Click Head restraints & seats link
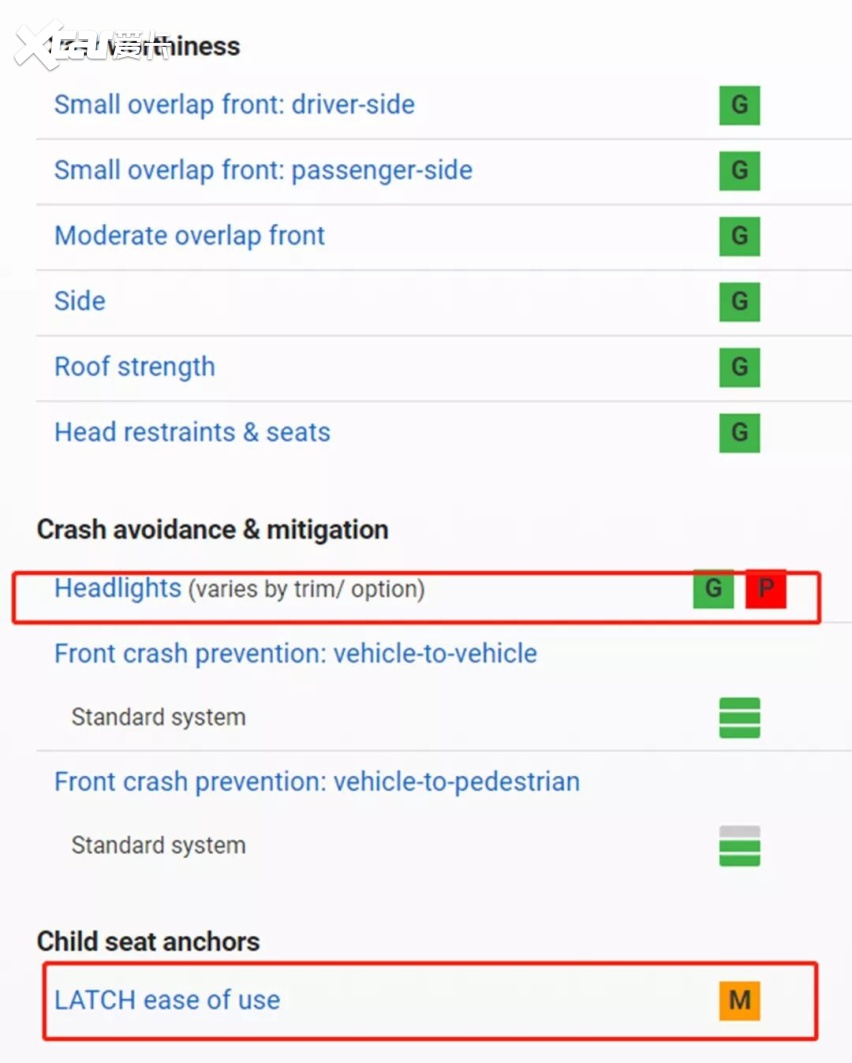Viewport: 852px width, 1063px height. click(192, 433)
